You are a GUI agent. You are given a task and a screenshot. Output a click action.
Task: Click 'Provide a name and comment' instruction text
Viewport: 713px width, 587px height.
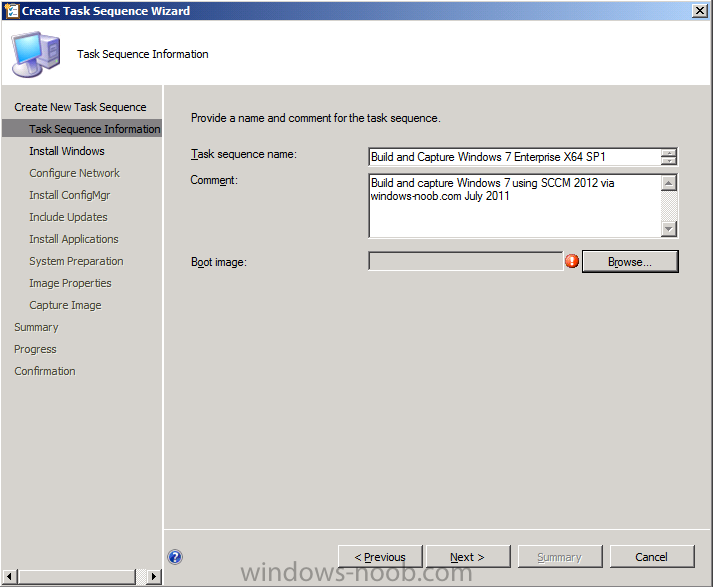316,118
